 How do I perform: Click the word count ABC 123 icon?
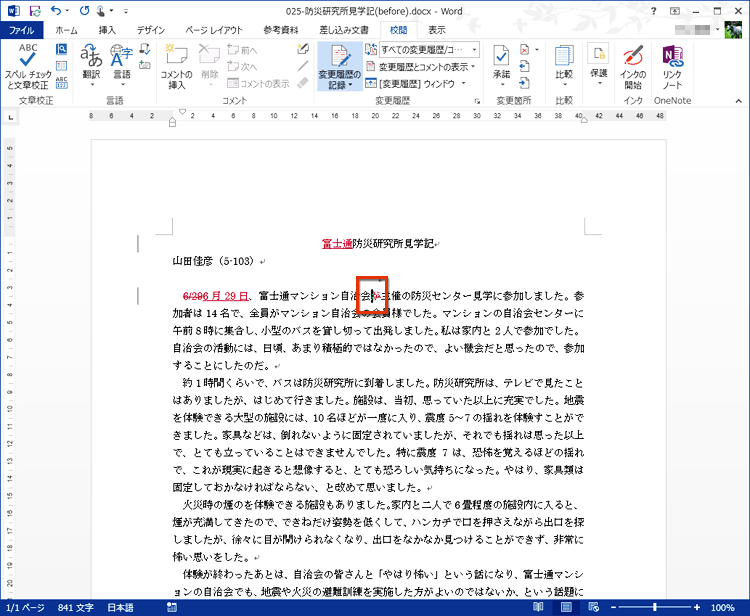click(x=61, y=82)
